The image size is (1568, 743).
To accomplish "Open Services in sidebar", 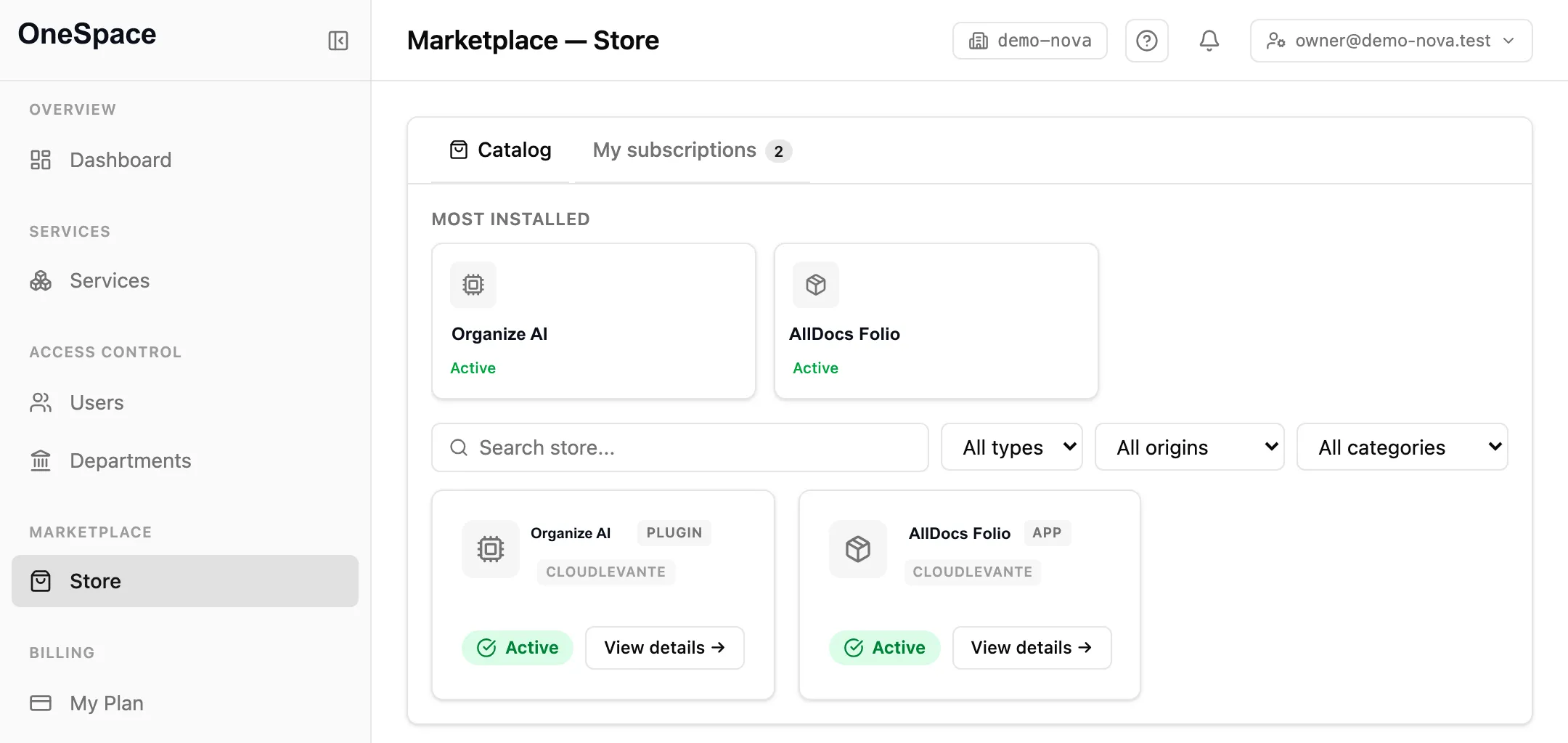I will tap(185, 280).
